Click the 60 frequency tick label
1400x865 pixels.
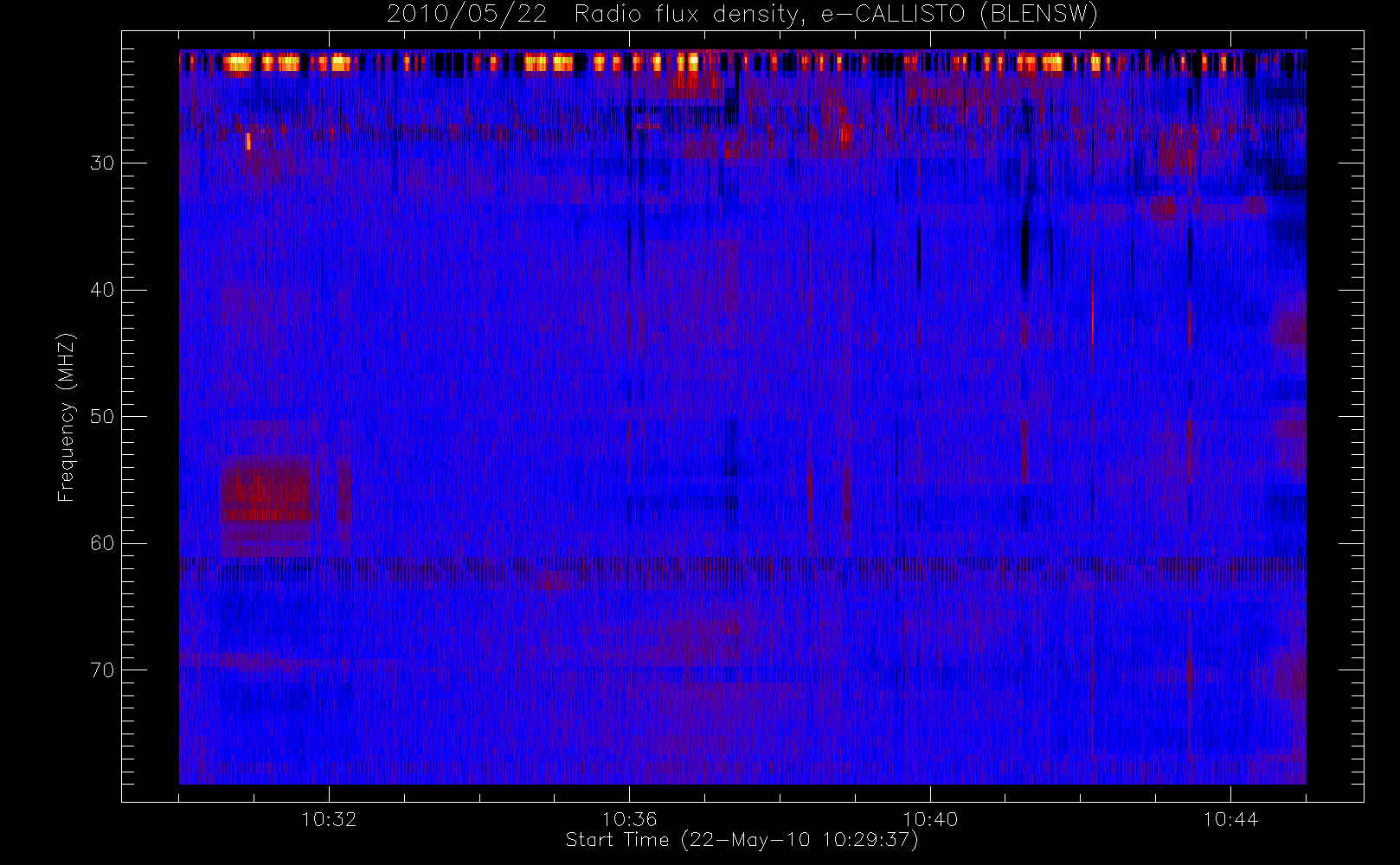(x=102, y=543)
